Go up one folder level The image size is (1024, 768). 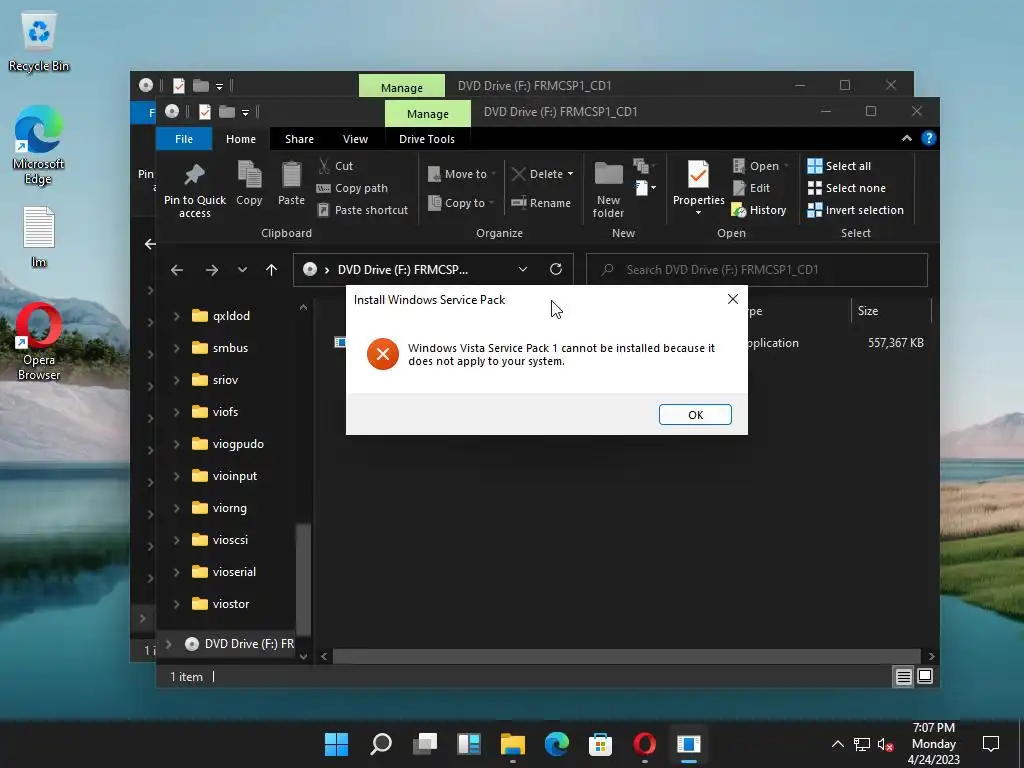tap(272, 270)
